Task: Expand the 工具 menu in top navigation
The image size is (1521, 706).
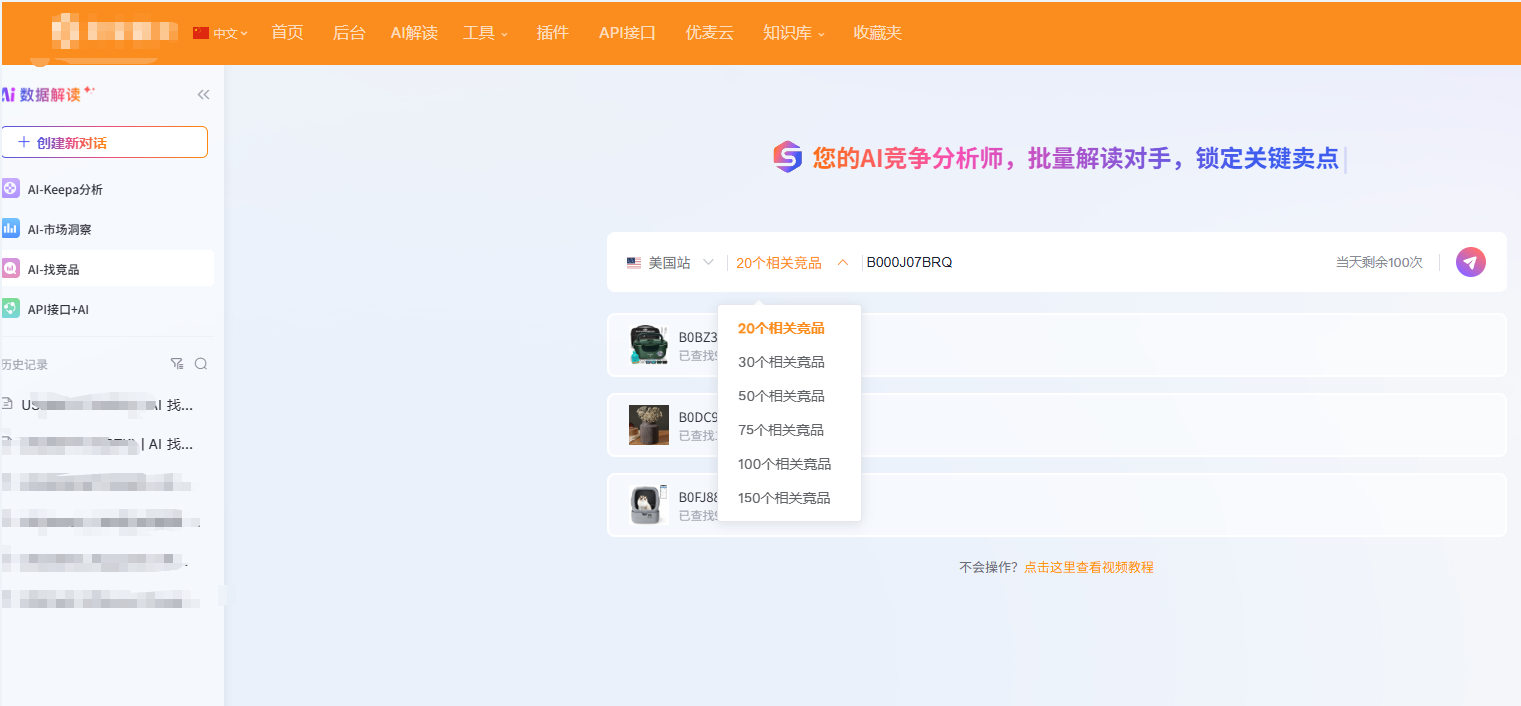Action: [x=485, y=33]
